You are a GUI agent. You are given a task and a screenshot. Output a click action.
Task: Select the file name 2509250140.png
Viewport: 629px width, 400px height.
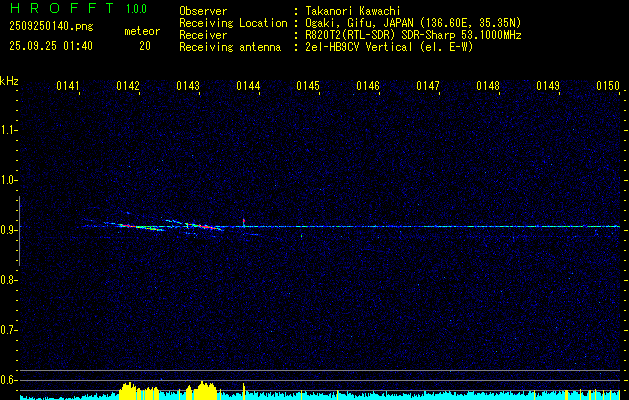tap(51, 26)
